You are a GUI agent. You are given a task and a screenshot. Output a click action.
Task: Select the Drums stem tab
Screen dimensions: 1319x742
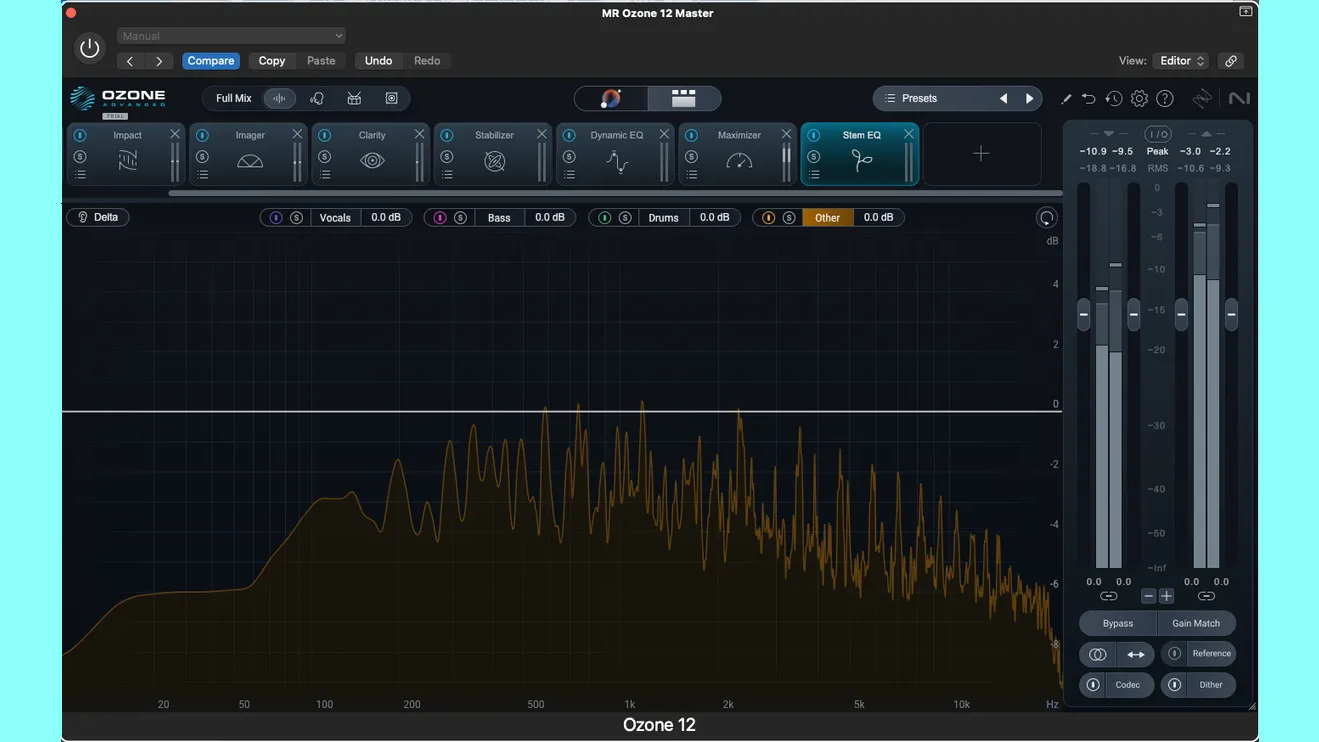(663, 218)
